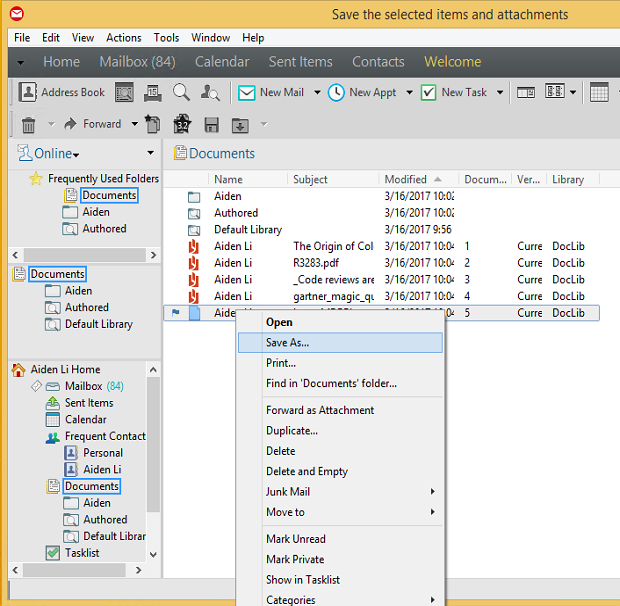The width and height of the screenshot is (620, 606).
Task: Click the New Appt clock icon
Action: coord(336,92)
